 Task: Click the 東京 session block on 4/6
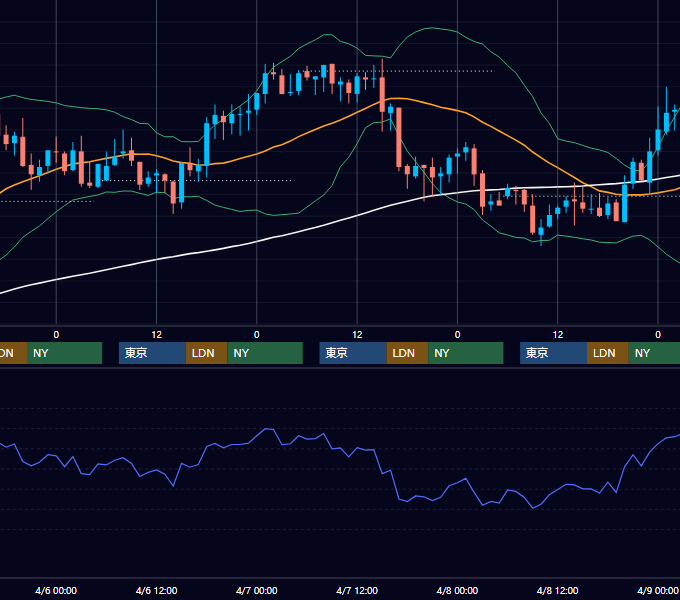tap(152, 353)
